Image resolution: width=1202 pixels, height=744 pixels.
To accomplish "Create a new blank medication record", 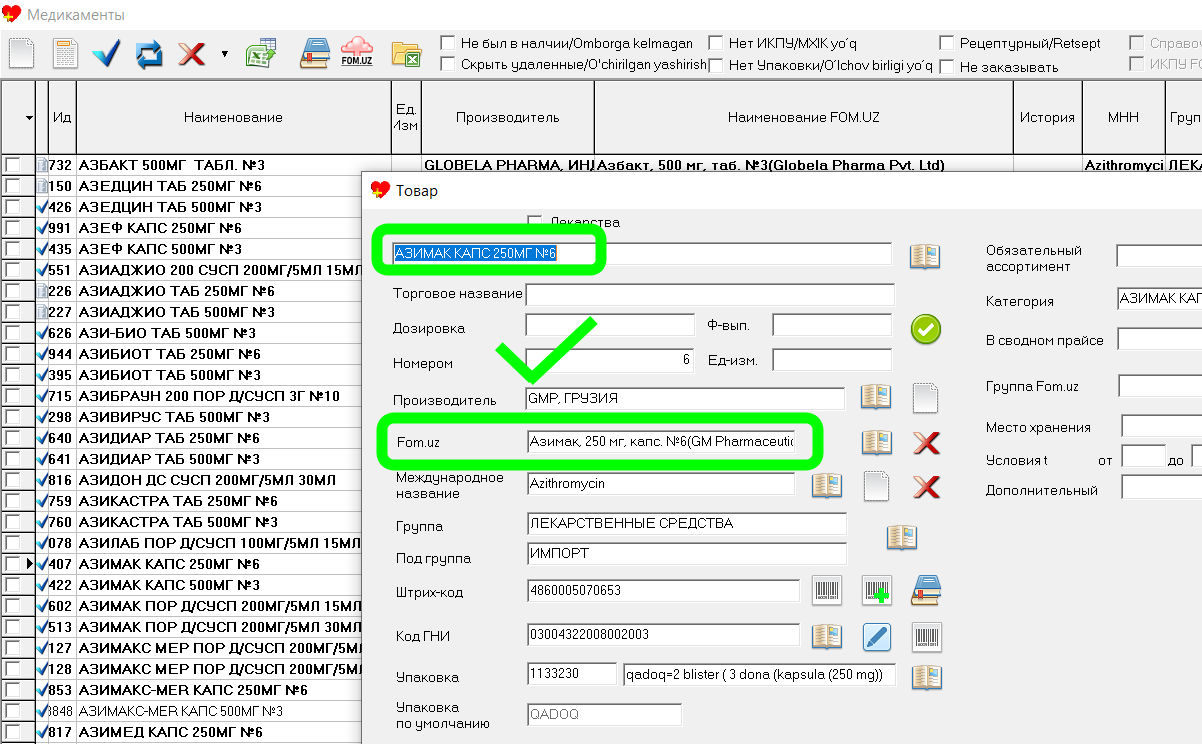I will pyautogui.click(x=21, y=52).
